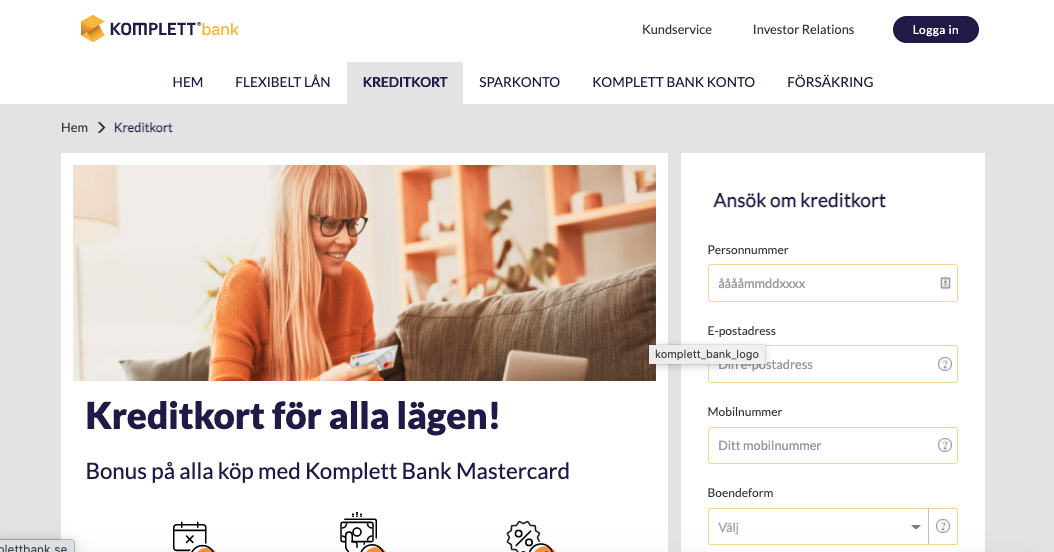
Task: Open the Kundservice link
Action: point(676,30)
